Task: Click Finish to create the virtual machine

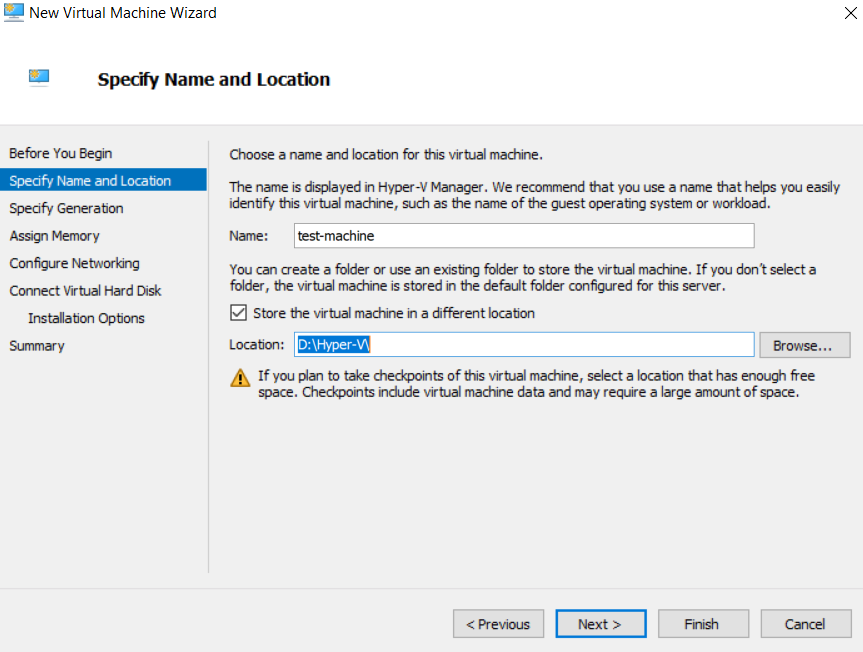Action: tap(702, 624)
